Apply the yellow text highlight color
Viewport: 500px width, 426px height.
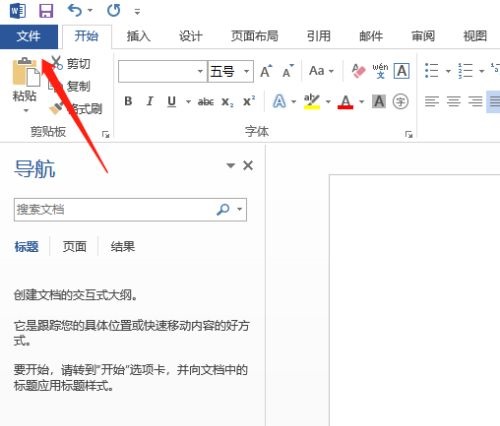(x=312, y=101)
